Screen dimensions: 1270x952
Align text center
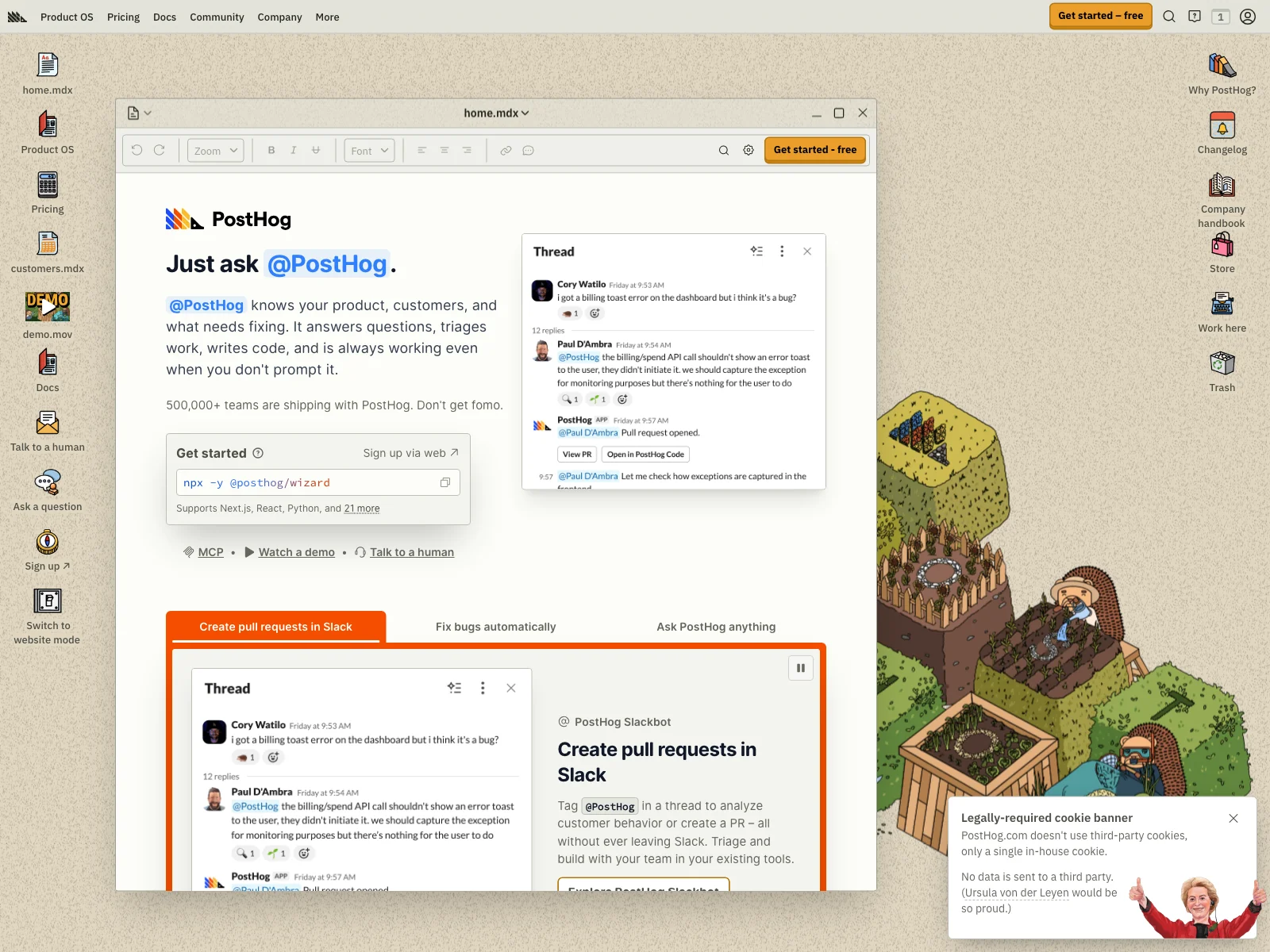(444, 150)
